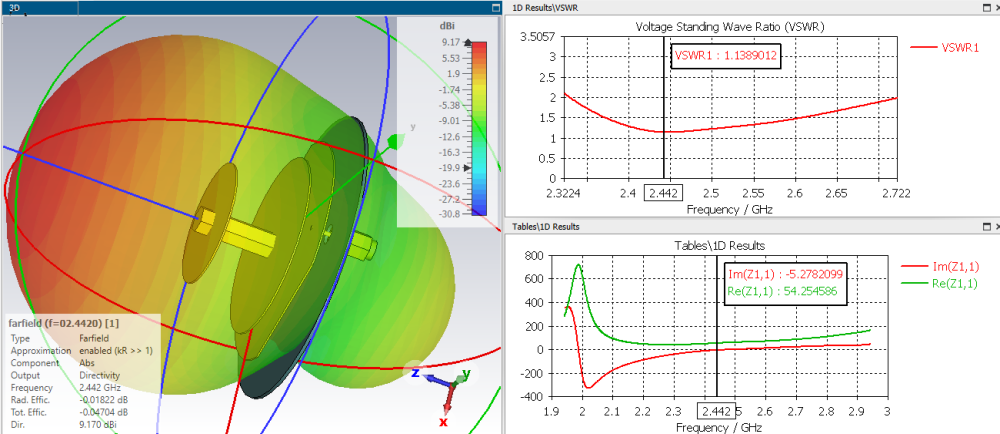Click the blue z-axis arrow of orientation gizmo
Image resolution: width=1000 pixels, height=434 pixels.
click(x=438, y=380)
